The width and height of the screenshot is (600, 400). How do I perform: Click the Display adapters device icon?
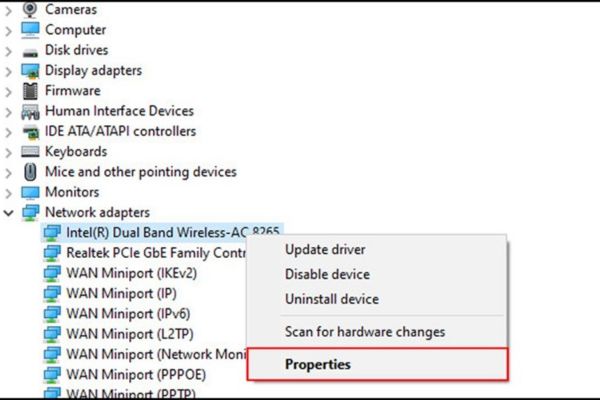pos(31,71)
